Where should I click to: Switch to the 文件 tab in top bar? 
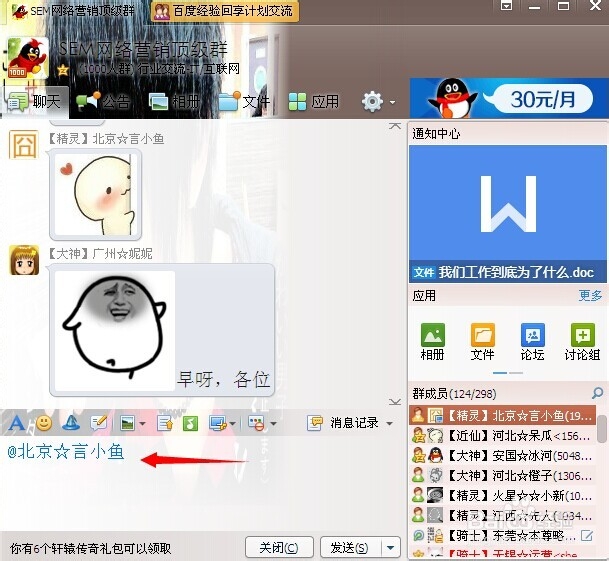pos(244,102)
